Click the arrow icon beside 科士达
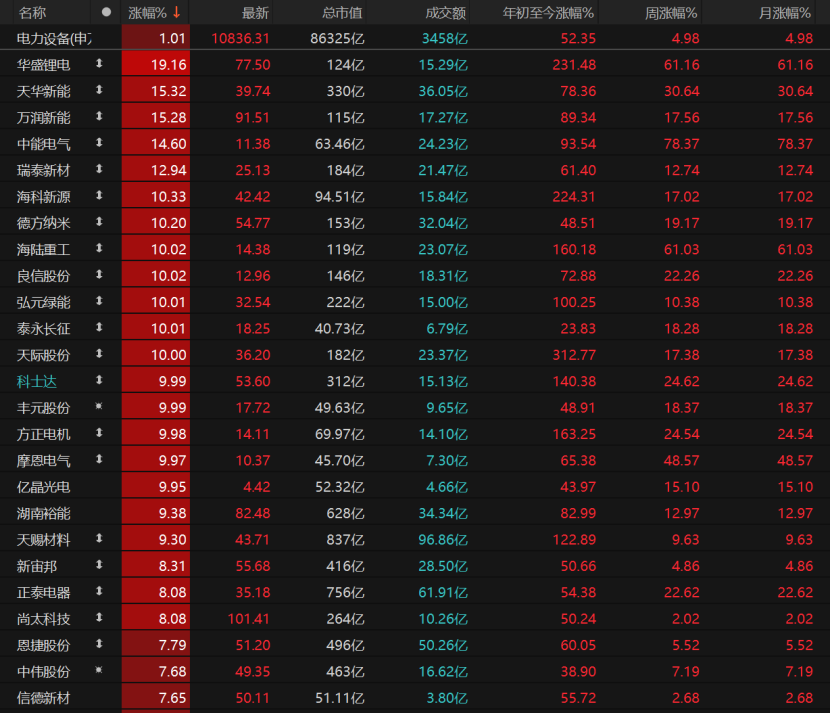The width and height of the screenshot is (831, 713). point(99,380)
